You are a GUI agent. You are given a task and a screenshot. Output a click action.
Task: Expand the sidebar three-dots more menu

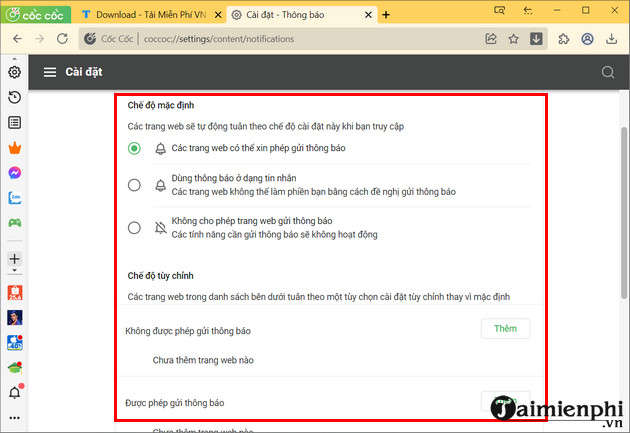[x=14, y=416]
